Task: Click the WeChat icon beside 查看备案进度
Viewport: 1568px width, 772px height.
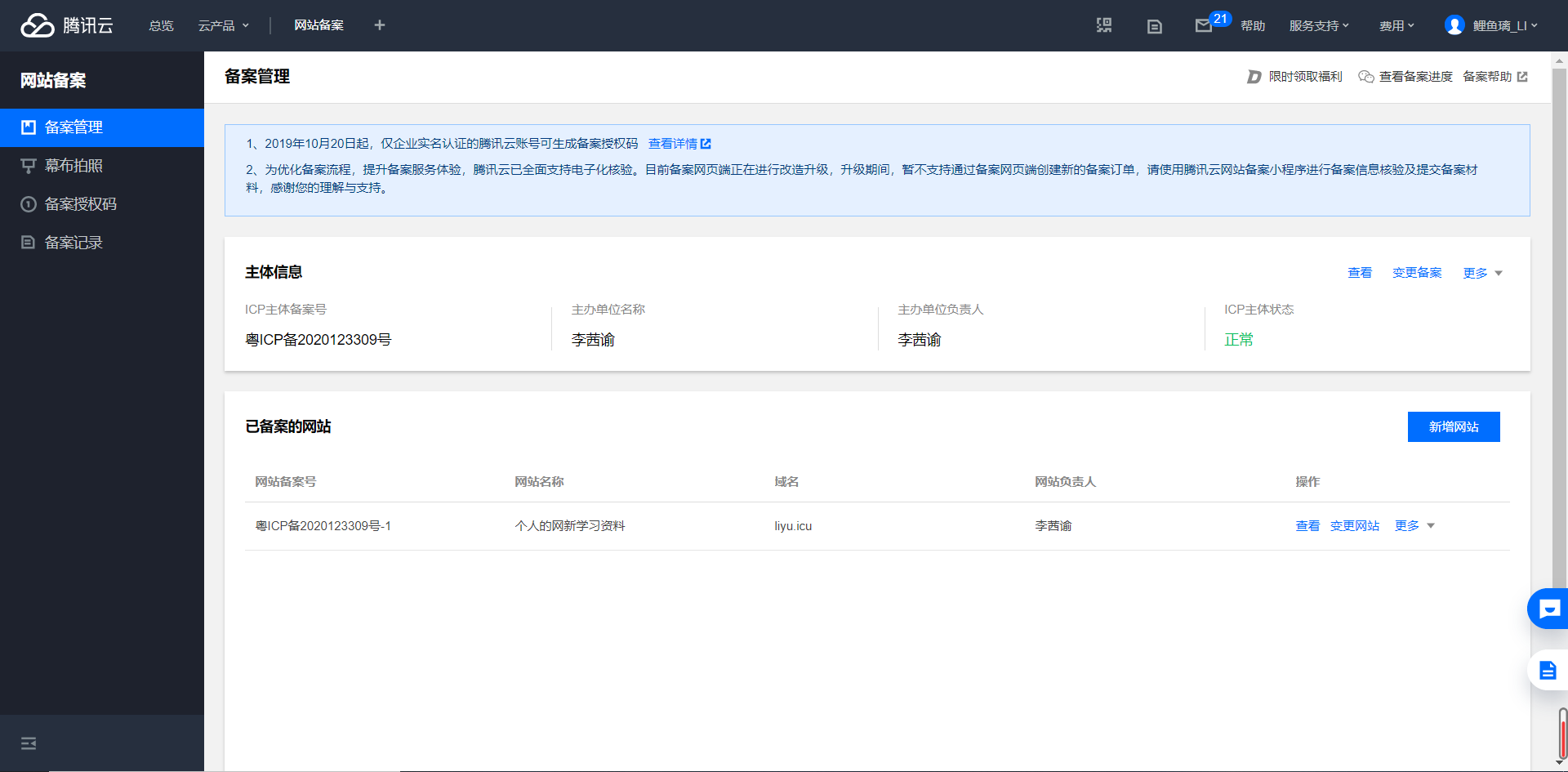Action: tap(1365, 77)
